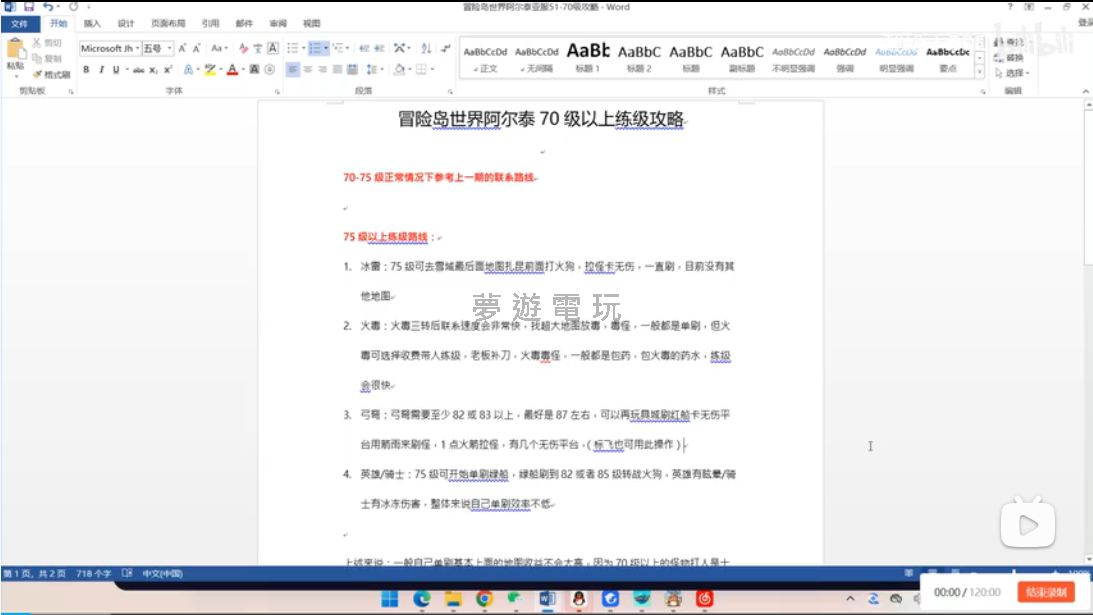Toggle bold formatting in the font group
The height and width of the screenshot is (615, 1093).
tap(86, 70)
